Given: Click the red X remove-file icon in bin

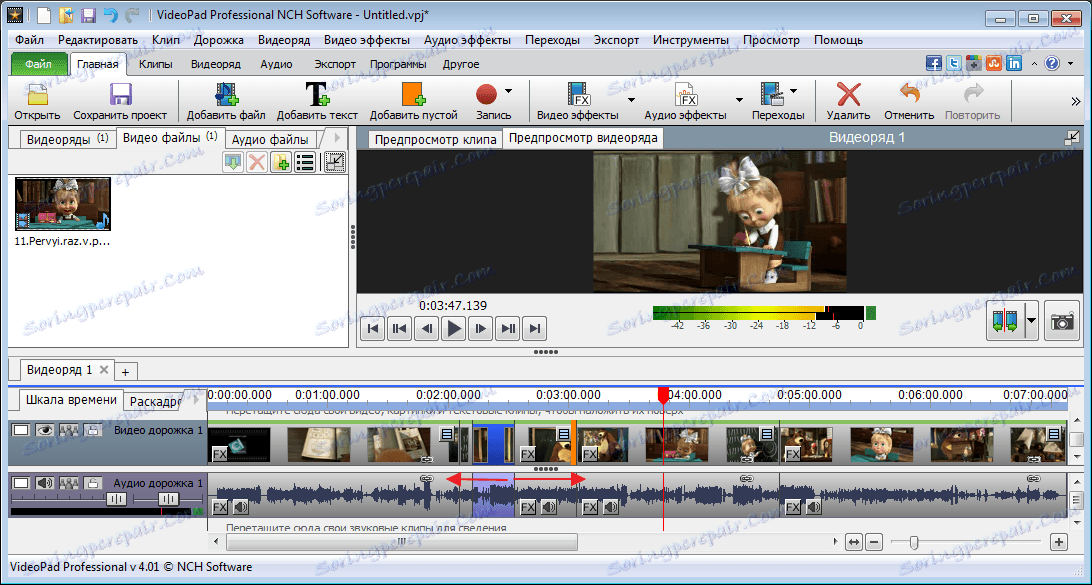Looking at the screenshot, I should point(257,162).
